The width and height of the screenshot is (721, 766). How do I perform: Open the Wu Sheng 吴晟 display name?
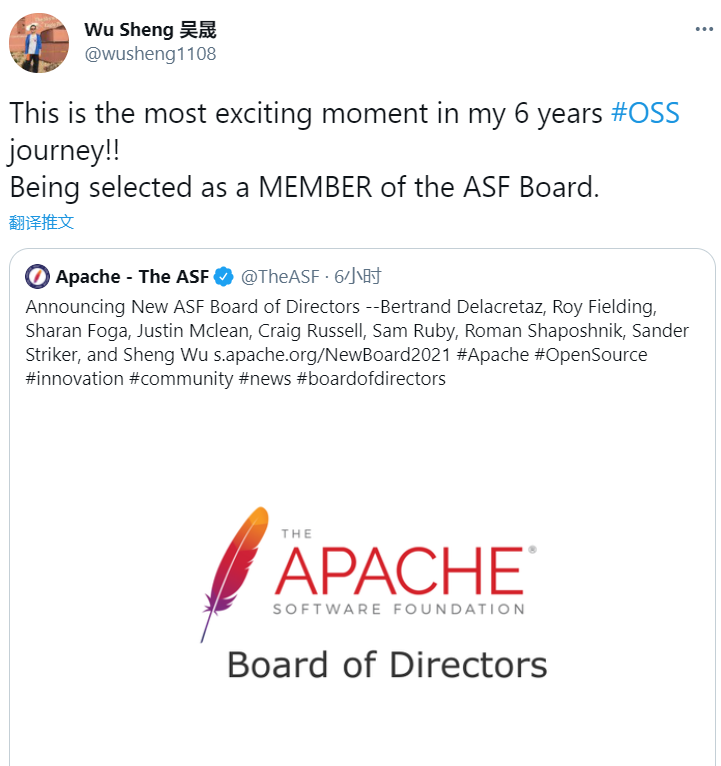[150, 30]
